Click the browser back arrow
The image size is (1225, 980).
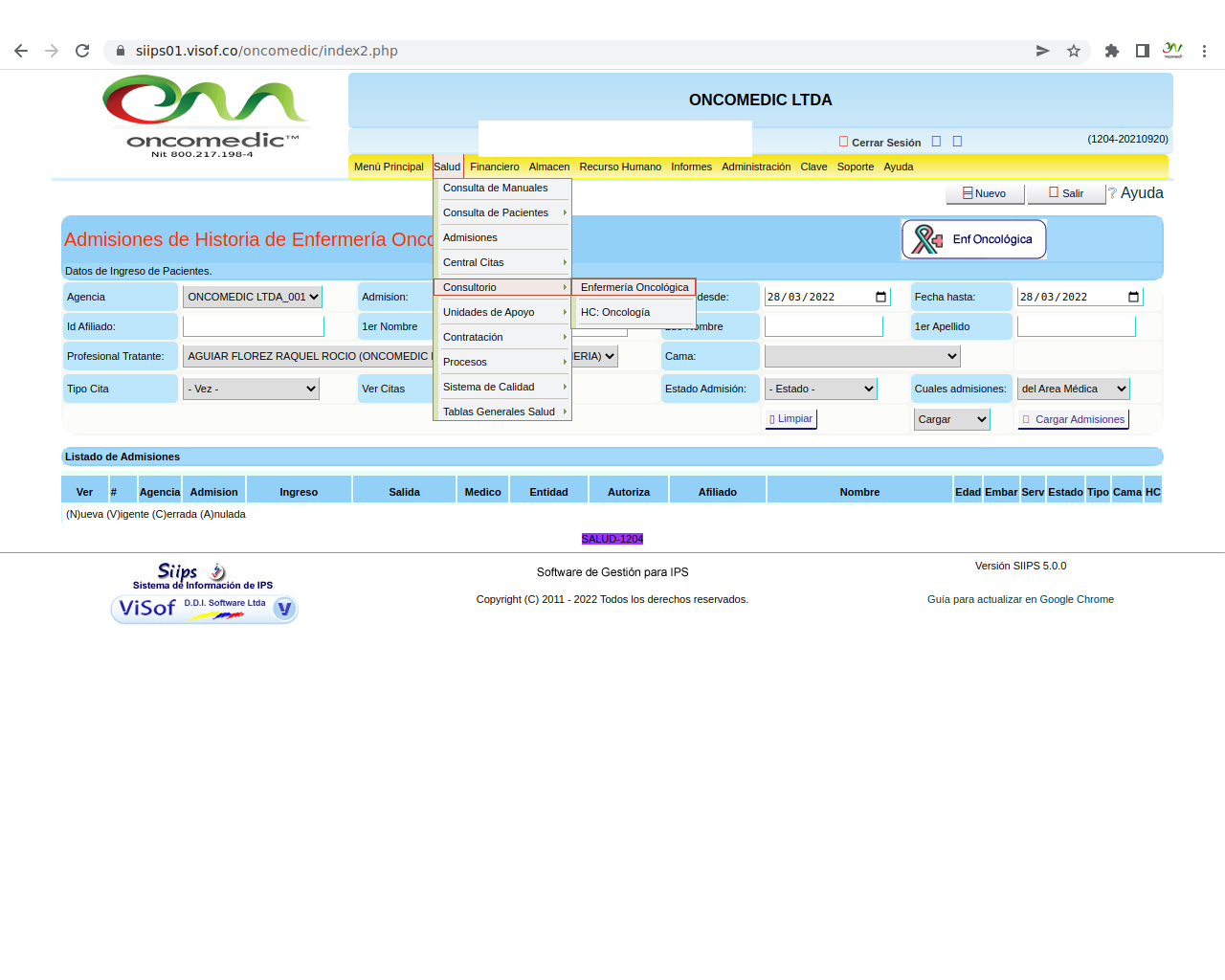point(21,51)
